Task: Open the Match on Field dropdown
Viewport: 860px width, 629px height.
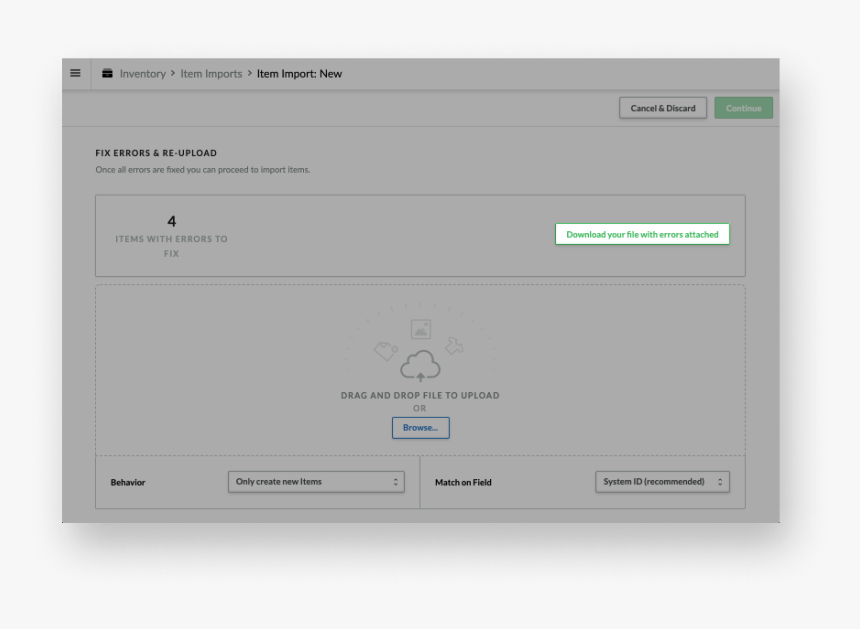Action: [663, 482]
